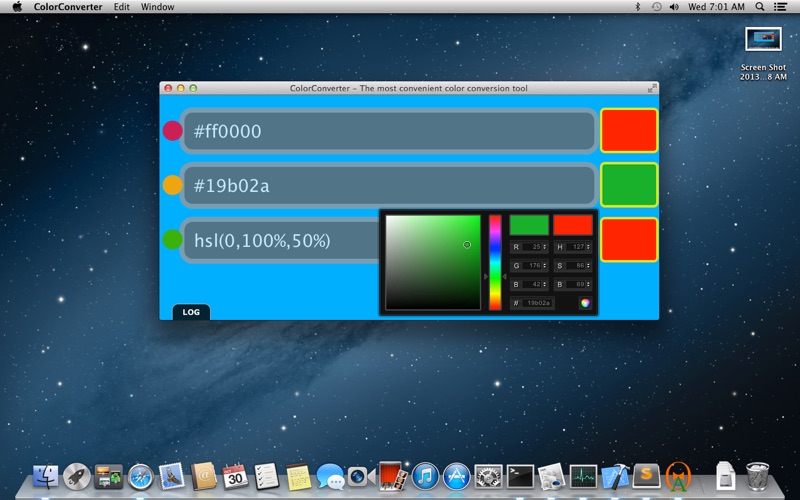Click the #19b02a input field

tap(389, 185)
